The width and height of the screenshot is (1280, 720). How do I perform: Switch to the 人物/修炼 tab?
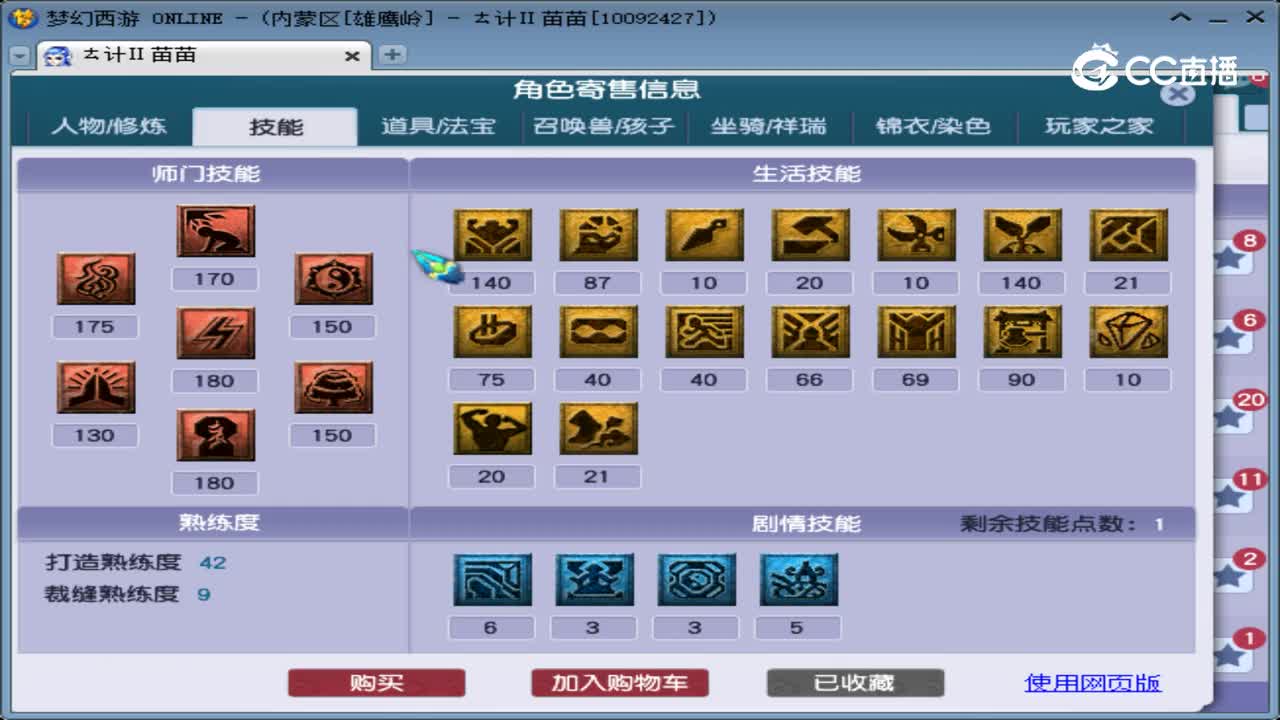[x=109, y=127]
